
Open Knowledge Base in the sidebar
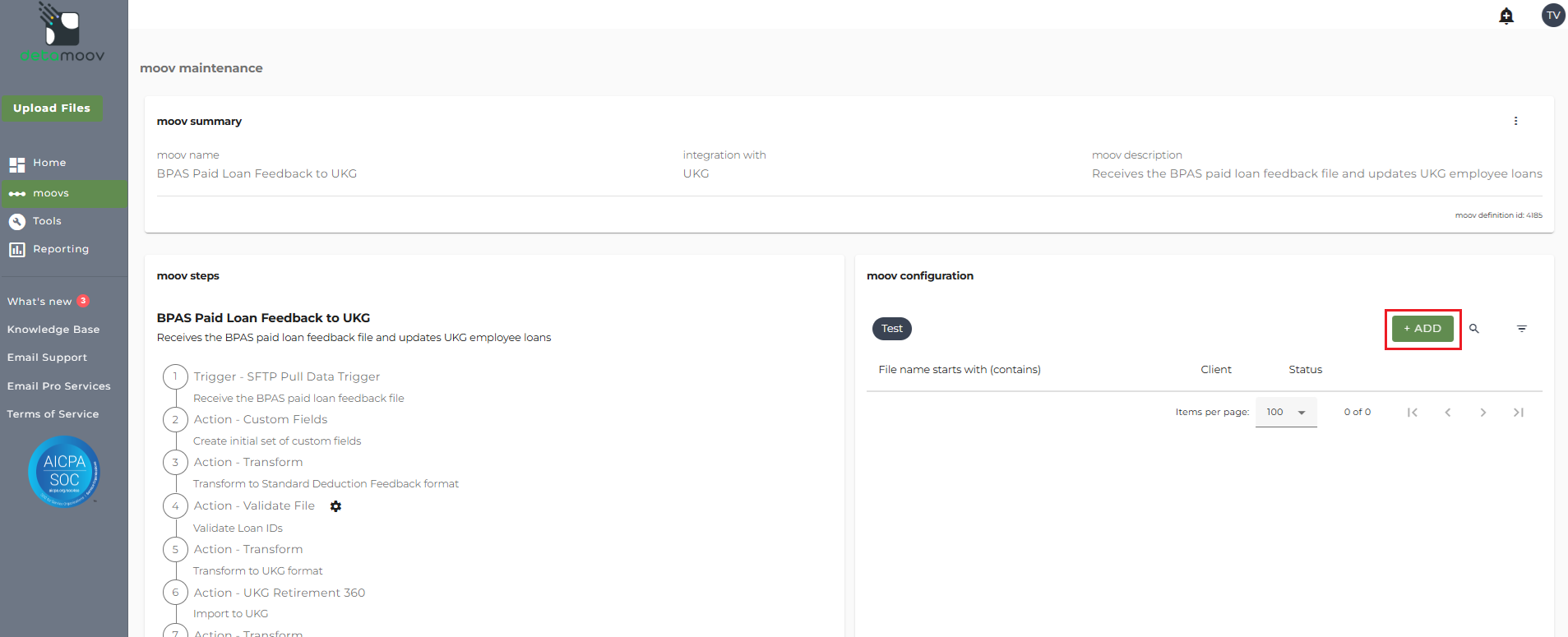pyautogui.click(x=53, y=330)
